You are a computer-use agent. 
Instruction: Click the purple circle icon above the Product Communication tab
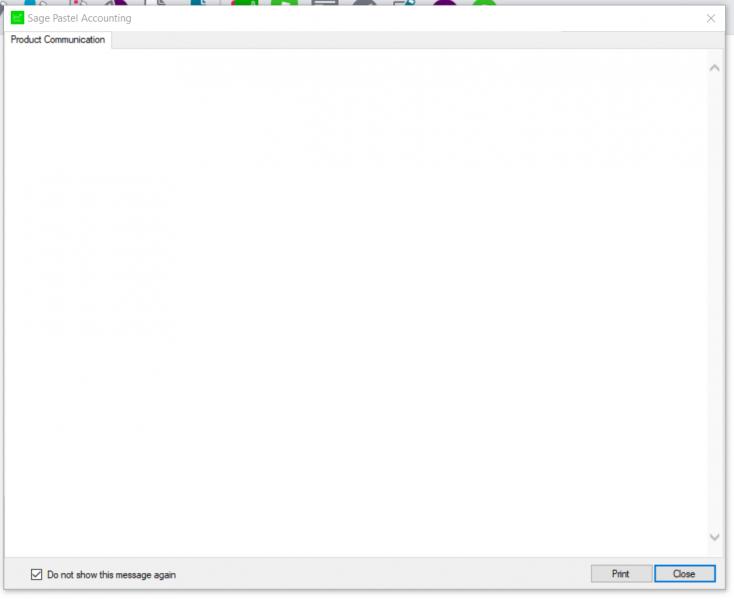pos(118,3)
